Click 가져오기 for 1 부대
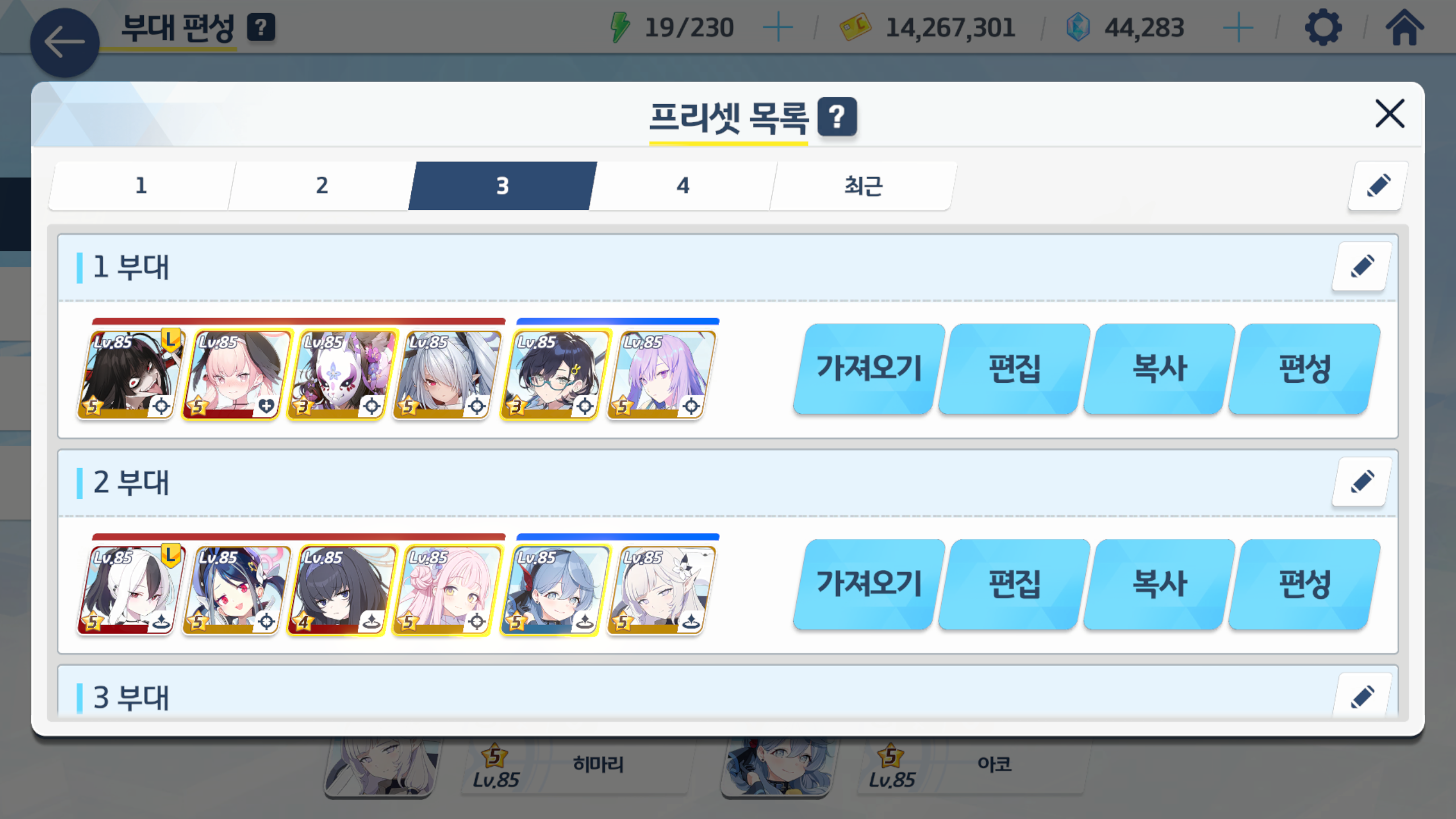 coord(868,369)
